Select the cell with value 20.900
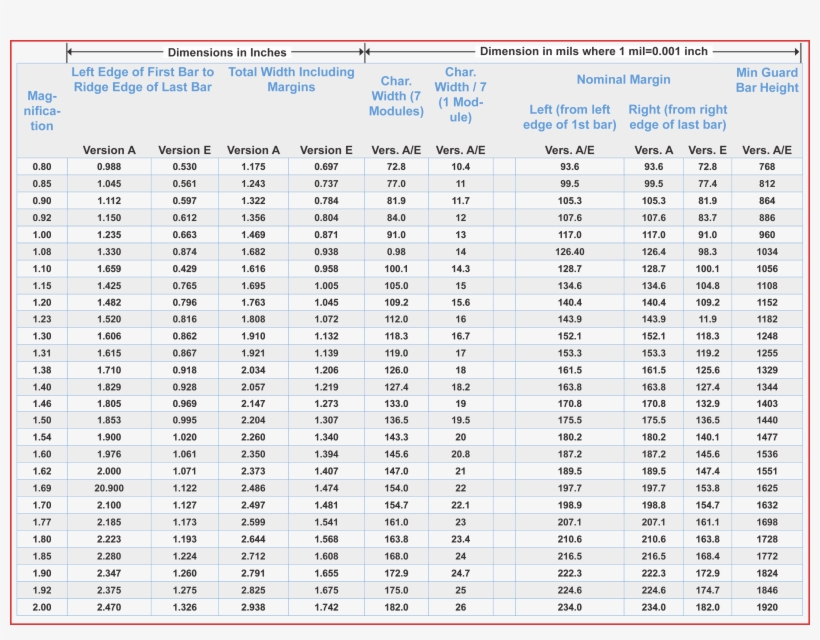This screenshot has width=820, height=640. coord(109,488)
